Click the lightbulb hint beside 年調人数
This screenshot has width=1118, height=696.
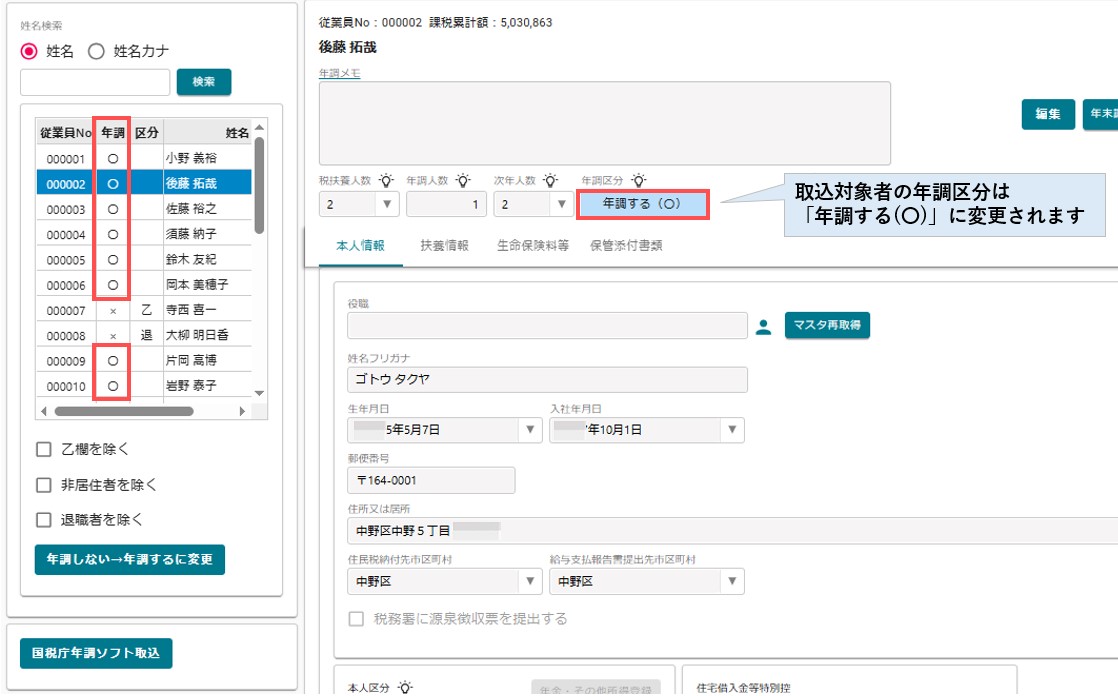(463, 180)
